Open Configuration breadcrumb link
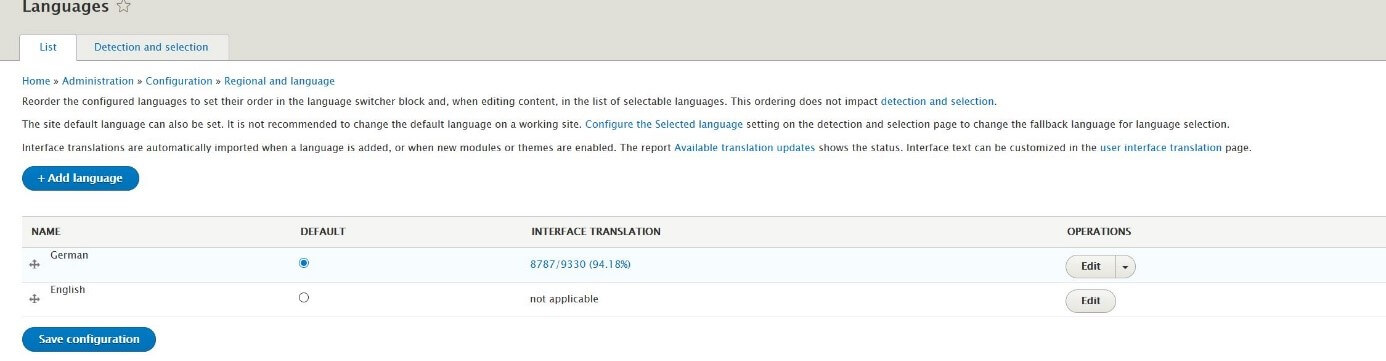Viewport: 1386px width, 361px height. click(x=179, y=81)
